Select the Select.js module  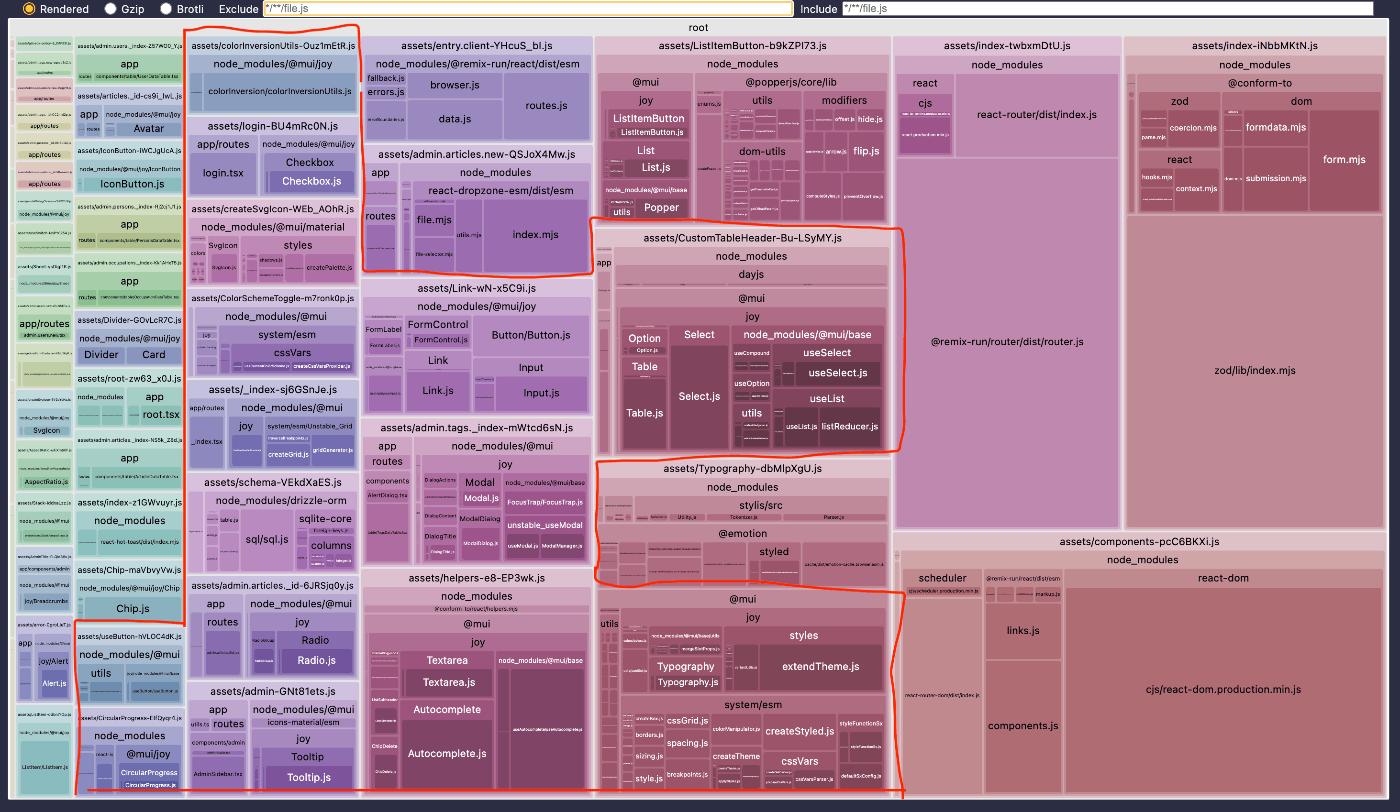tap(699, 397)
